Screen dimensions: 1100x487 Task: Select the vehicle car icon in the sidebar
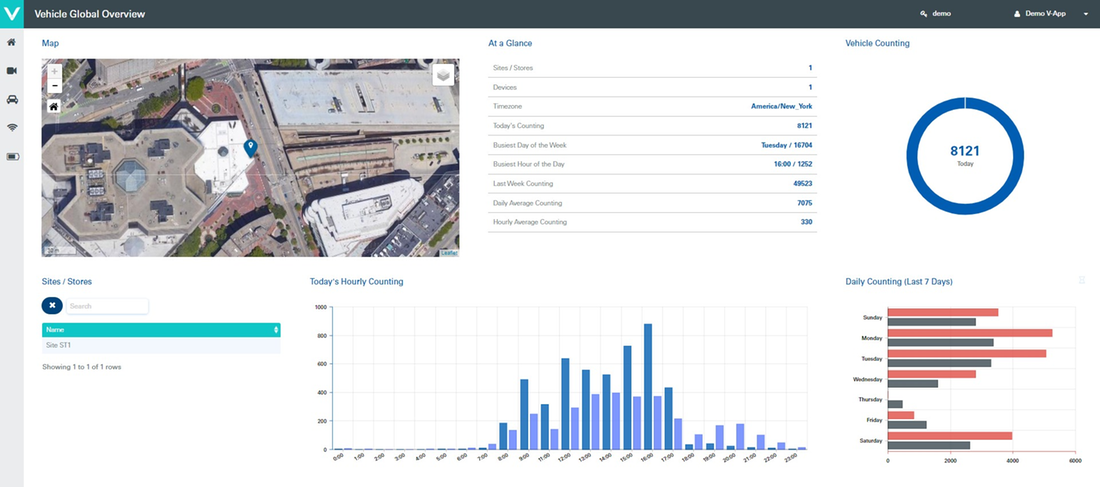pyautogui.click(x=12, y=100)
